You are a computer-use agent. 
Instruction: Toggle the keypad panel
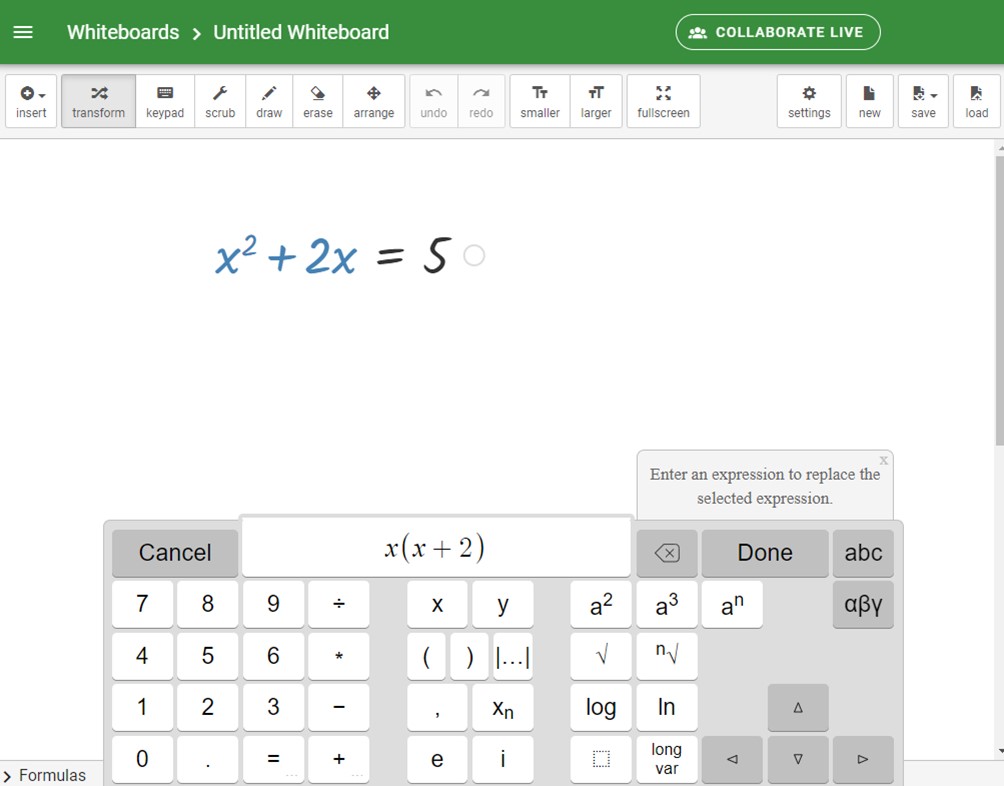click(x=165, y=101)
